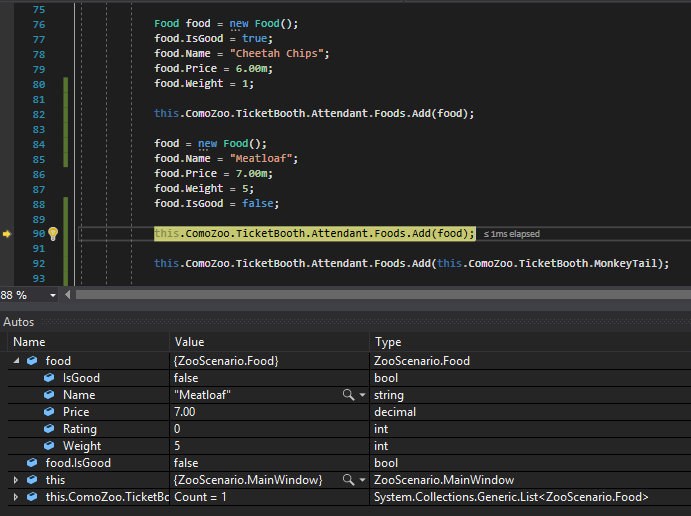Expand the this.ComoZoo.TicketBooth row
Viewport: 691px width, 516px height.
coord(16,497)
